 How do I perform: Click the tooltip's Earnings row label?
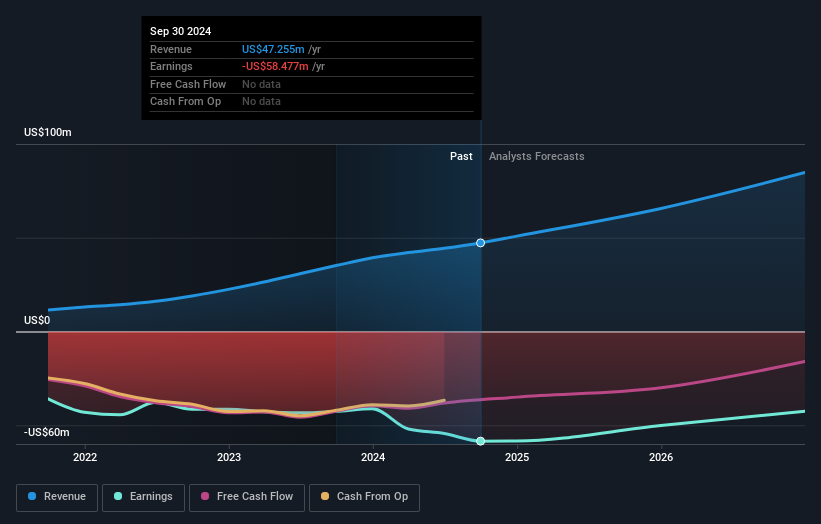pyautogui.click(x=171, y=66)
